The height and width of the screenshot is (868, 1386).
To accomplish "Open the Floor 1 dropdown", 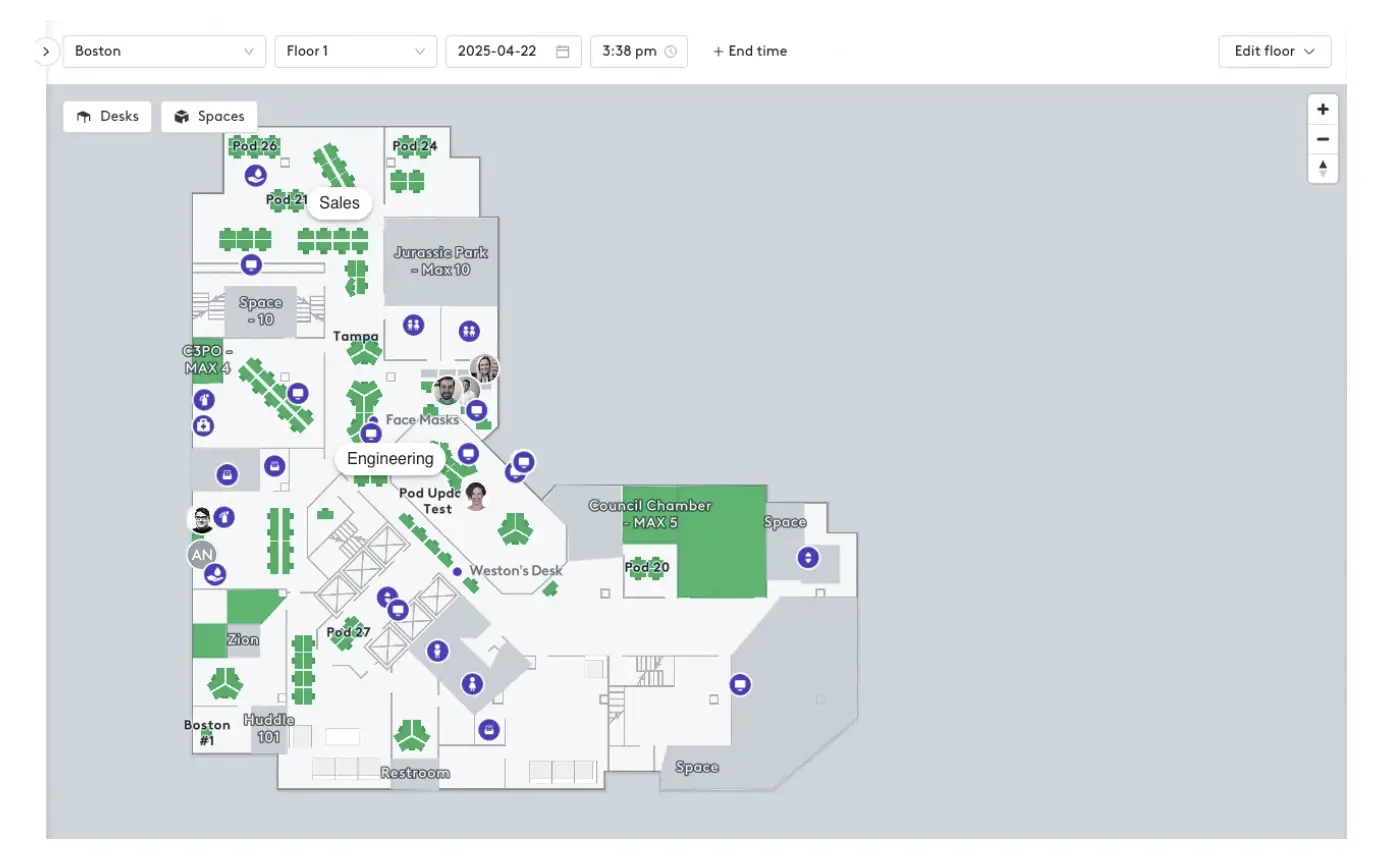I will point(356,51).
